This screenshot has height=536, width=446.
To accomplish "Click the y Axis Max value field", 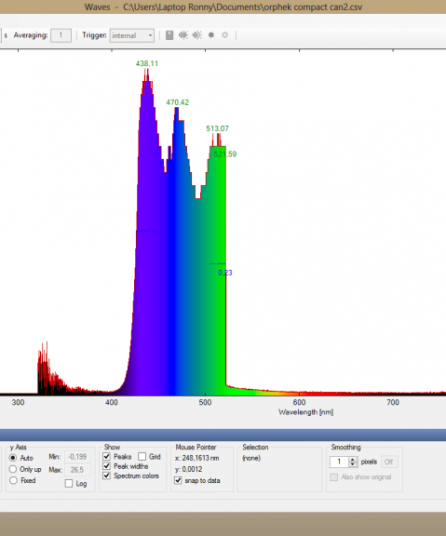I will tap(77, 470).
